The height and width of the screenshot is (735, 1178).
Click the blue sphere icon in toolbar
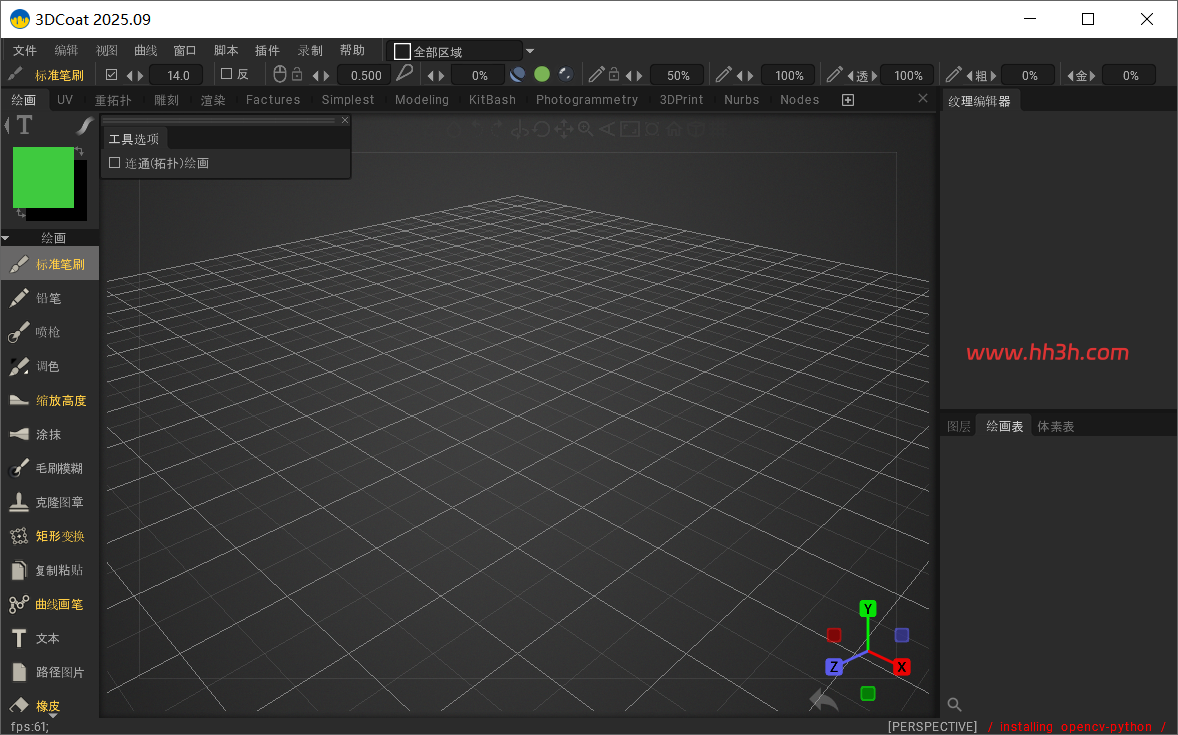(518, 74)
